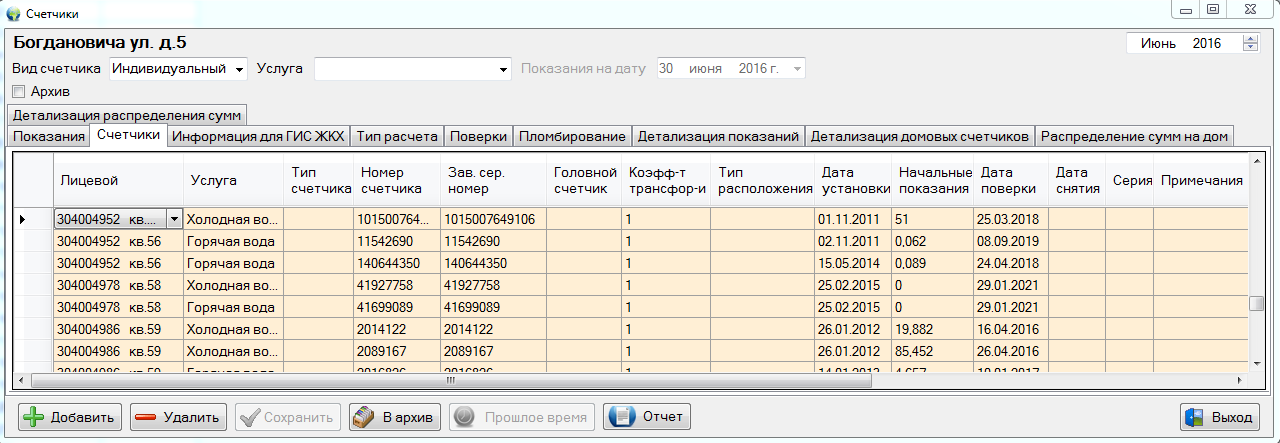The image size is (1280, 443).
Task: Click the month spinner up arrow
Action: click(x=1250, y=39)
